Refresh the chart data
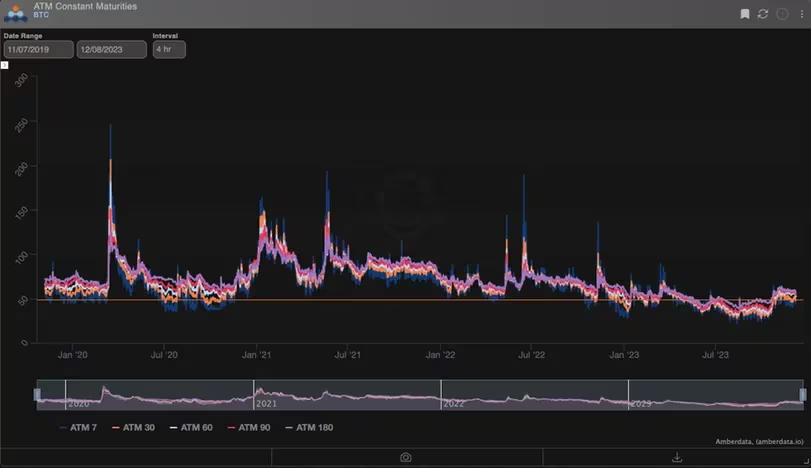The image size is (811, 468). (763, 14)
